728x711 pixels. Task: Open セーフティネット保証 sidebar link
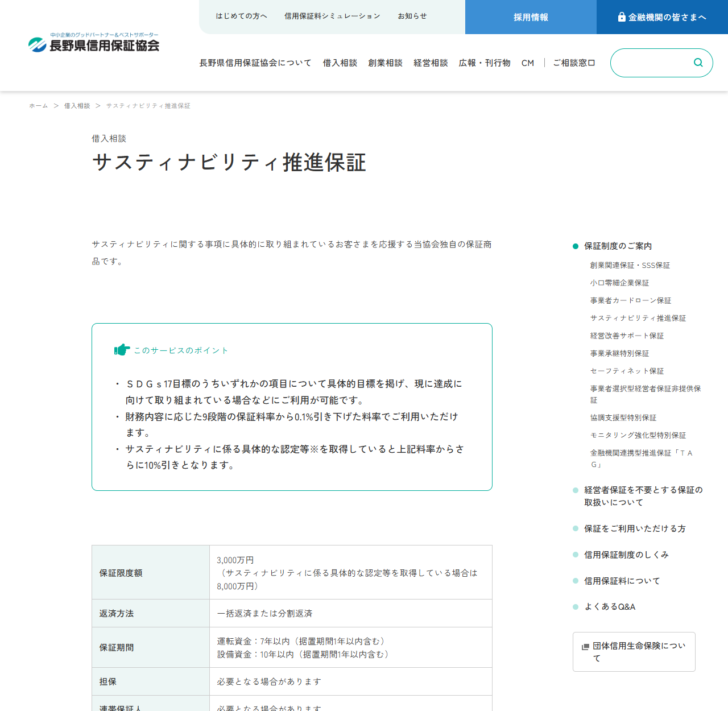[x=627, y=371]
